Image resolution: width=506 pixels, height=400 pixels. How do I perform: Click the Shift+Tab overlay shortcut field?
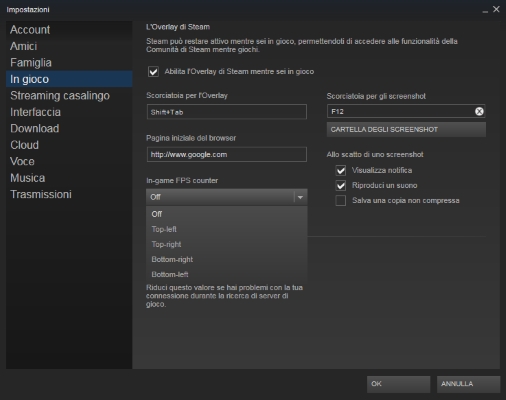[227, 112]
